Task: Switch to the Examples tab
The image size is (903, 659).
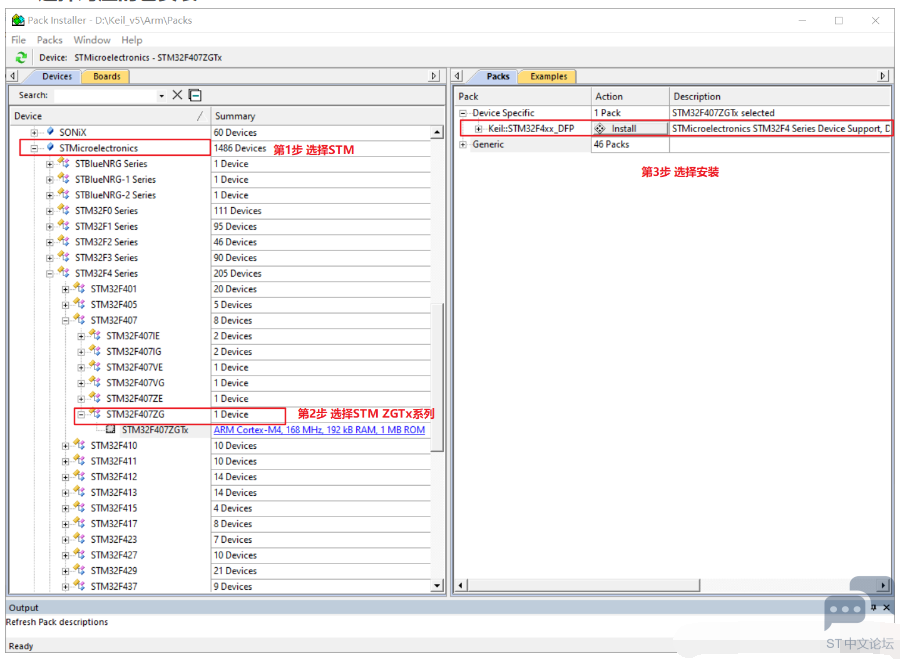Action: [x=548, y=76]
